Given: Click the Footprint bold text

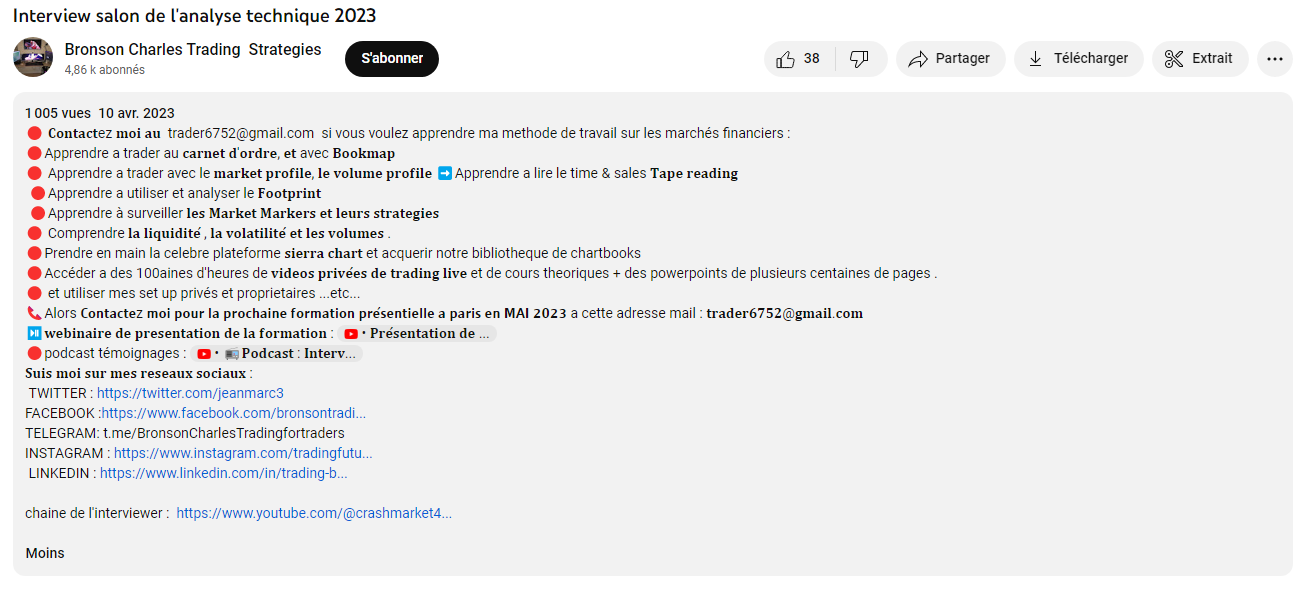Looking at the screenshot, I should 290,193.
